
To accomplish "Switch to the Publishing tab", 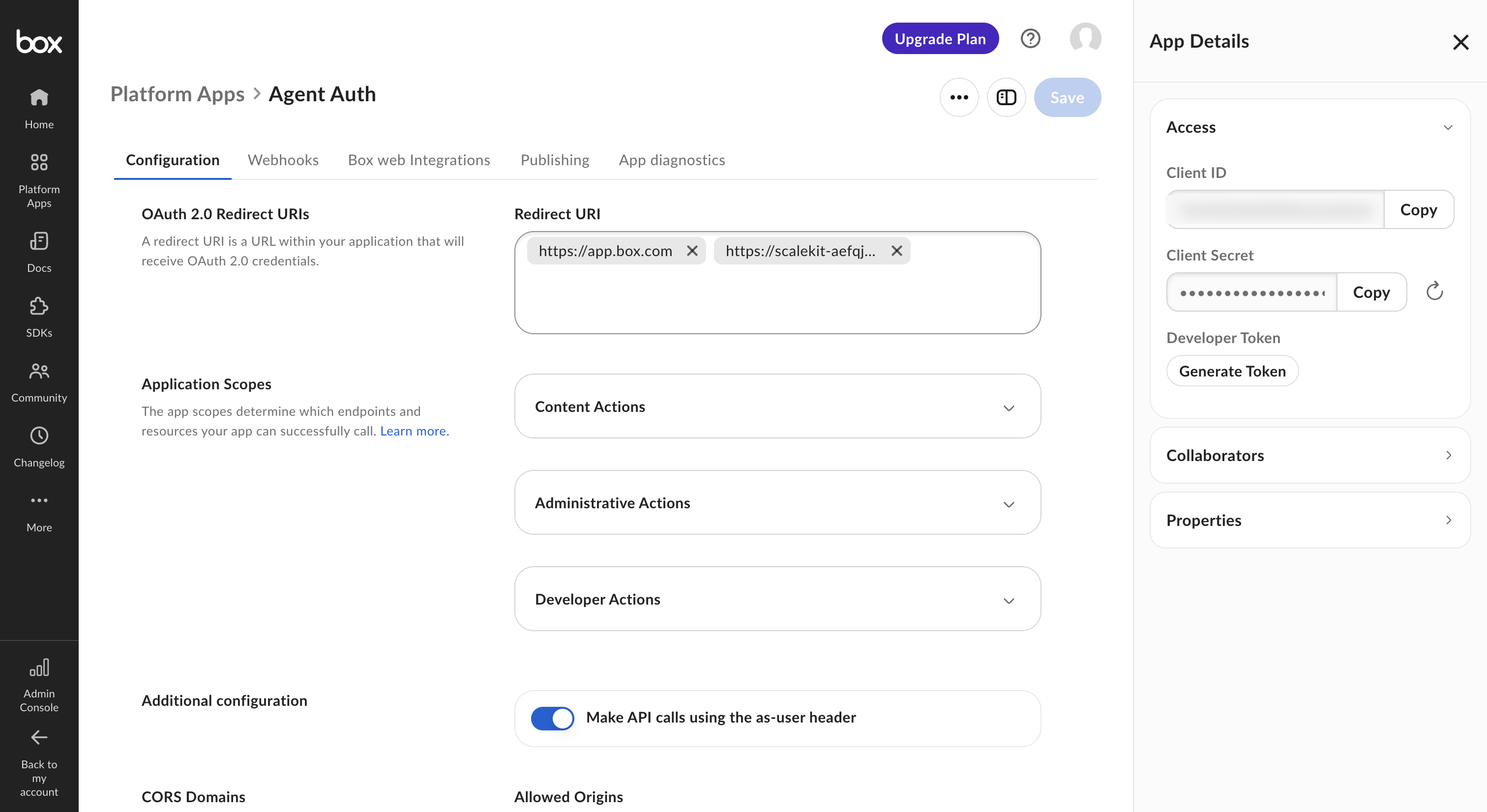I will coord(555,160).
